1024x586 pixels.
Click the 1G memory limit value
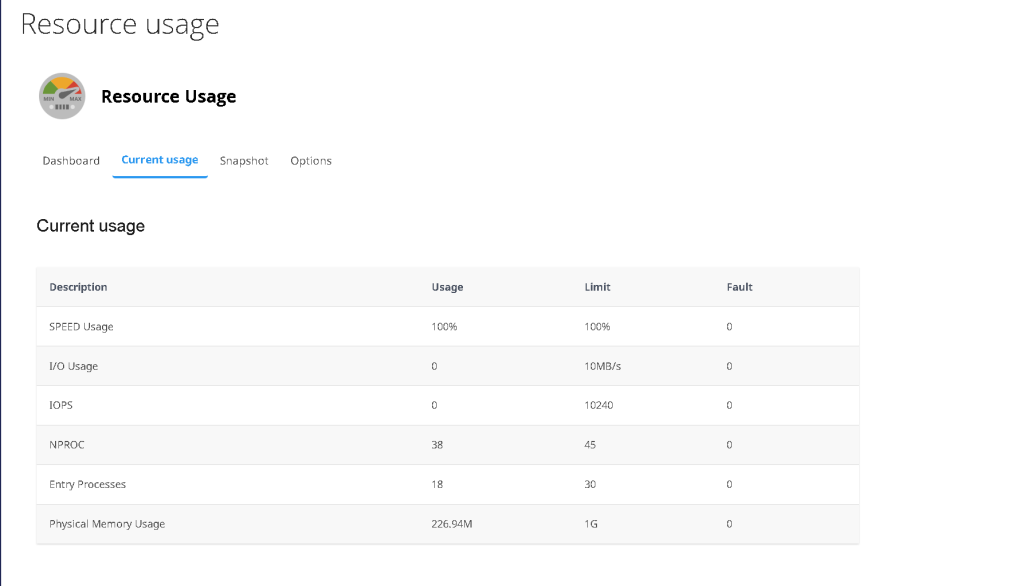click(x=590, y=524)
